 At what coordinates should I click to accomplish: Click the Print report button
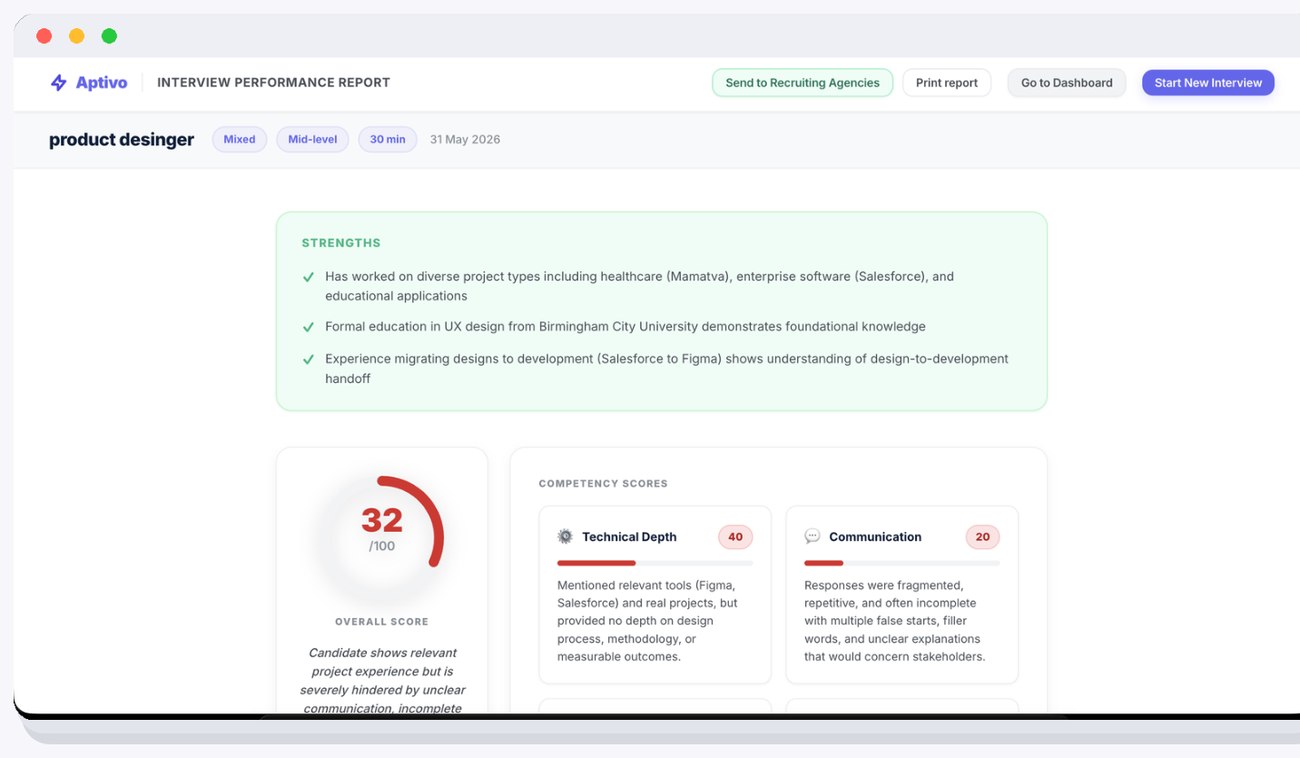point(946,83)
